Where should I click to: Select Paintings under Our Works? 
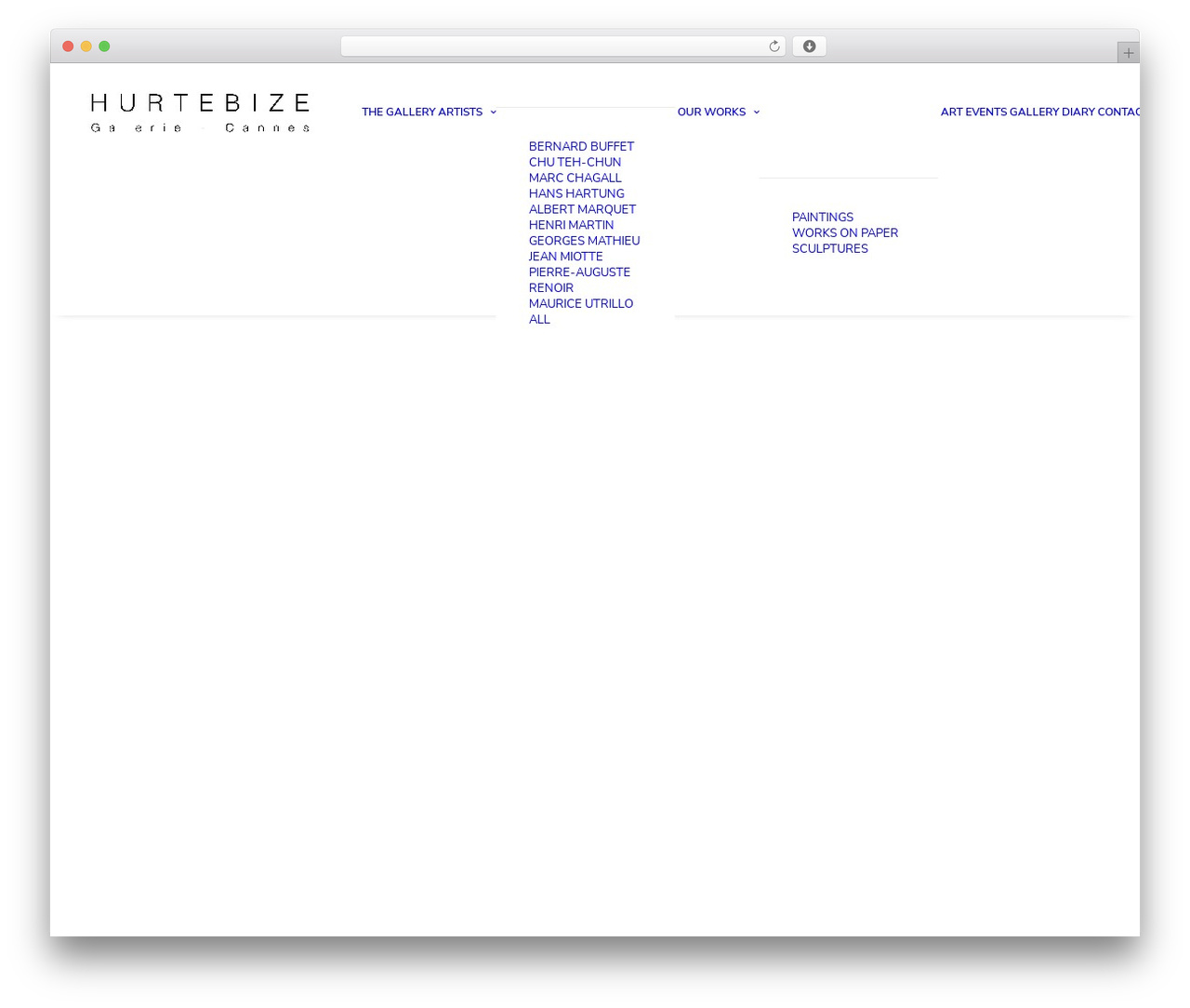click(x=822, y=217)
